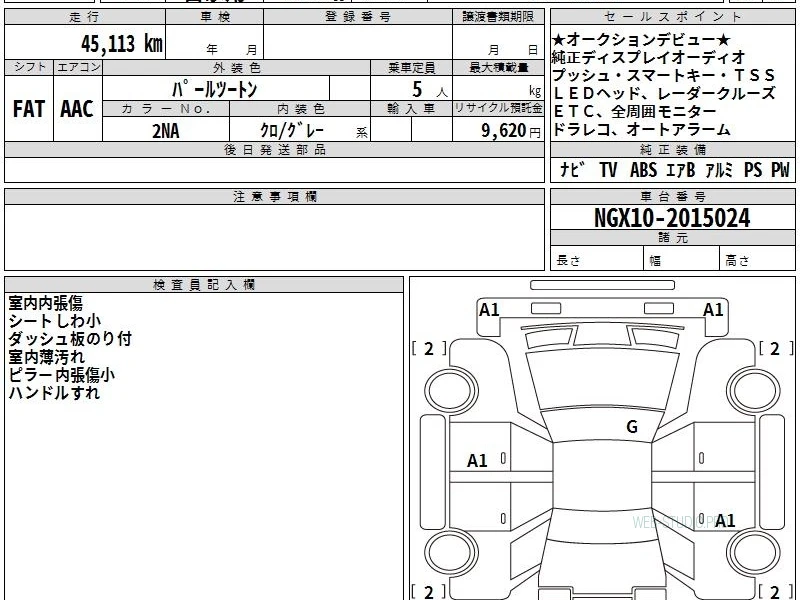Viewport: 800px width, 600px height.
Task: Select the PS power steering label
Action: click(x=753, y=170)
